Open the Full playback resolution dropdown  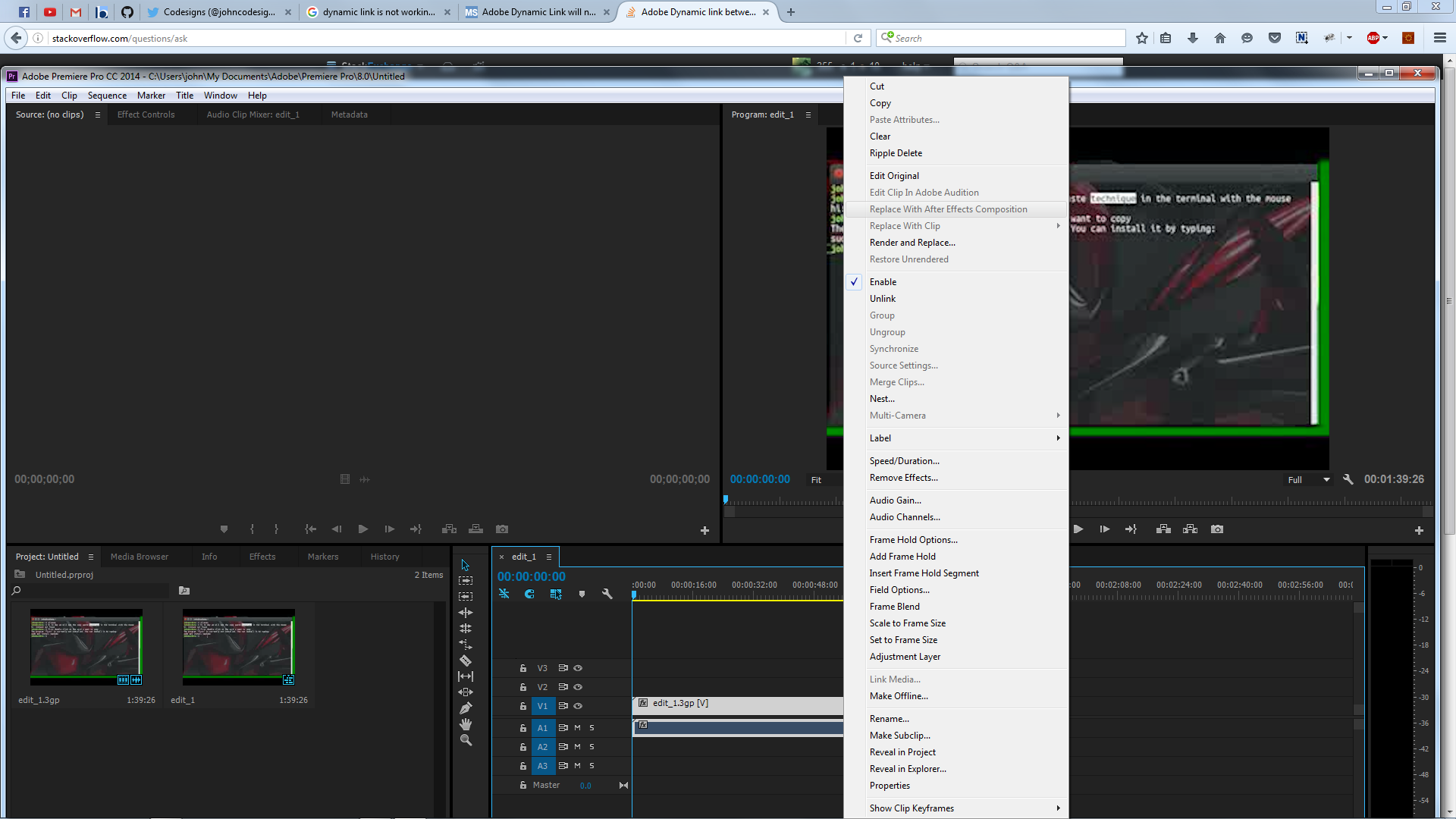point(1309,480)
